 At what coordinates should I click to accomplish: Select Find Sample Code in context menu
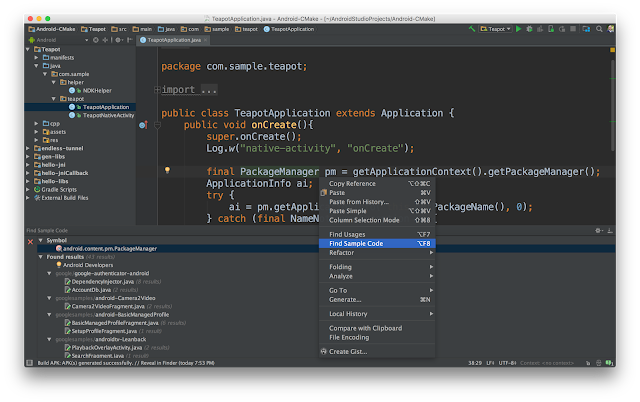356,243
